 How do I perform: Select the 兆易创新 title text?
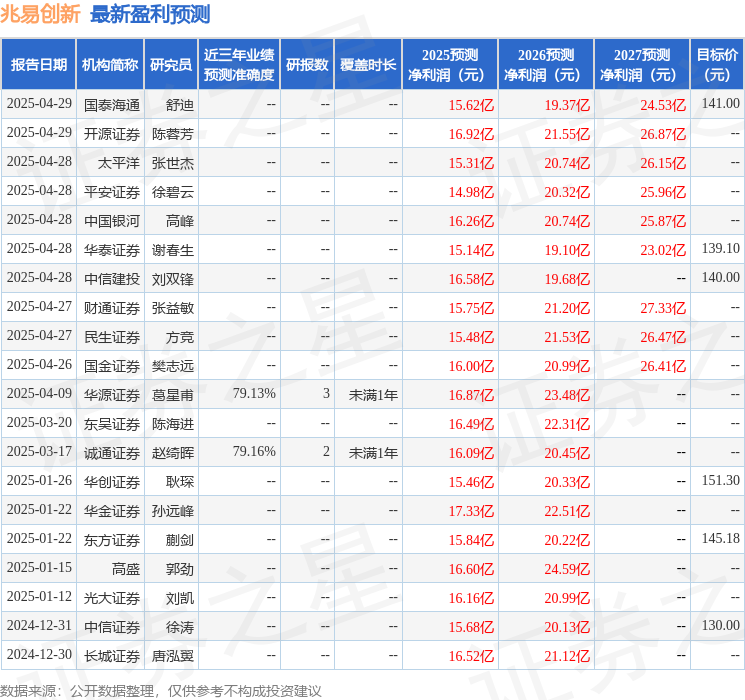point(40,14)
